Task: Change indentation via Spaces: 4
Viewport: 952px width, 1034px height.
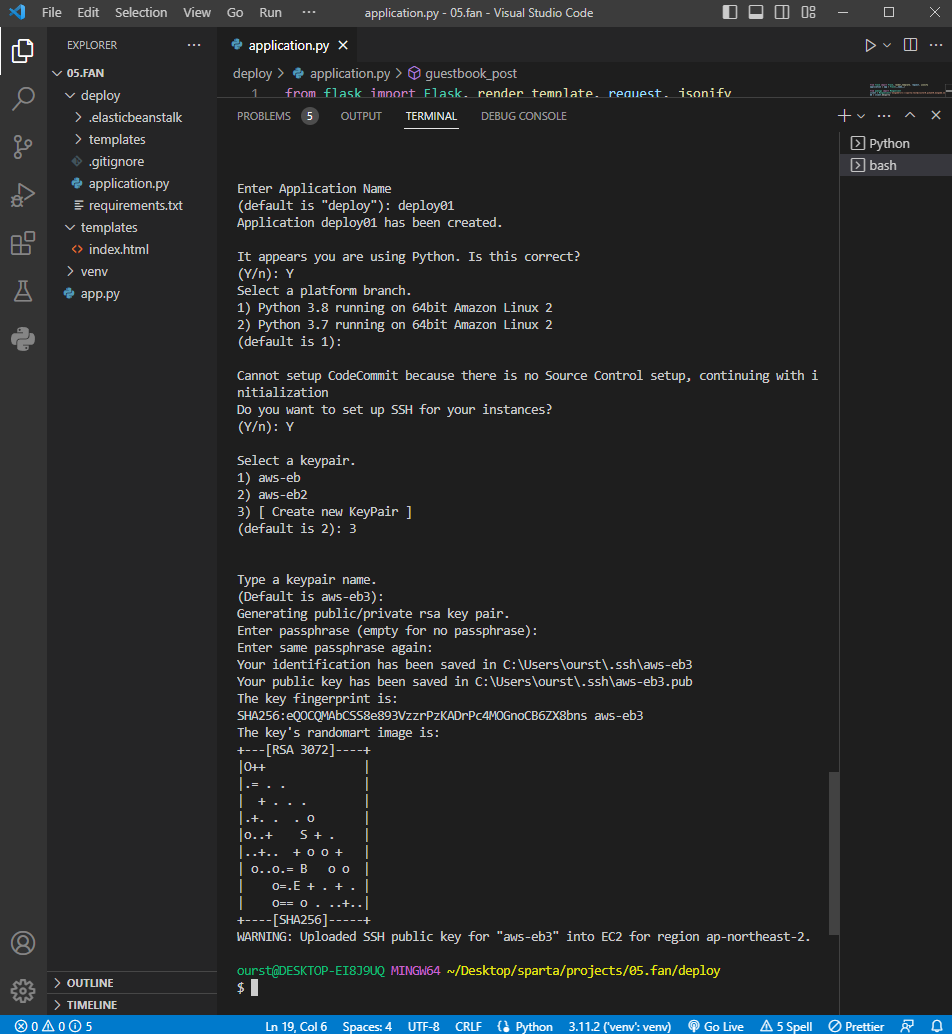Action: click(367, 1026)
